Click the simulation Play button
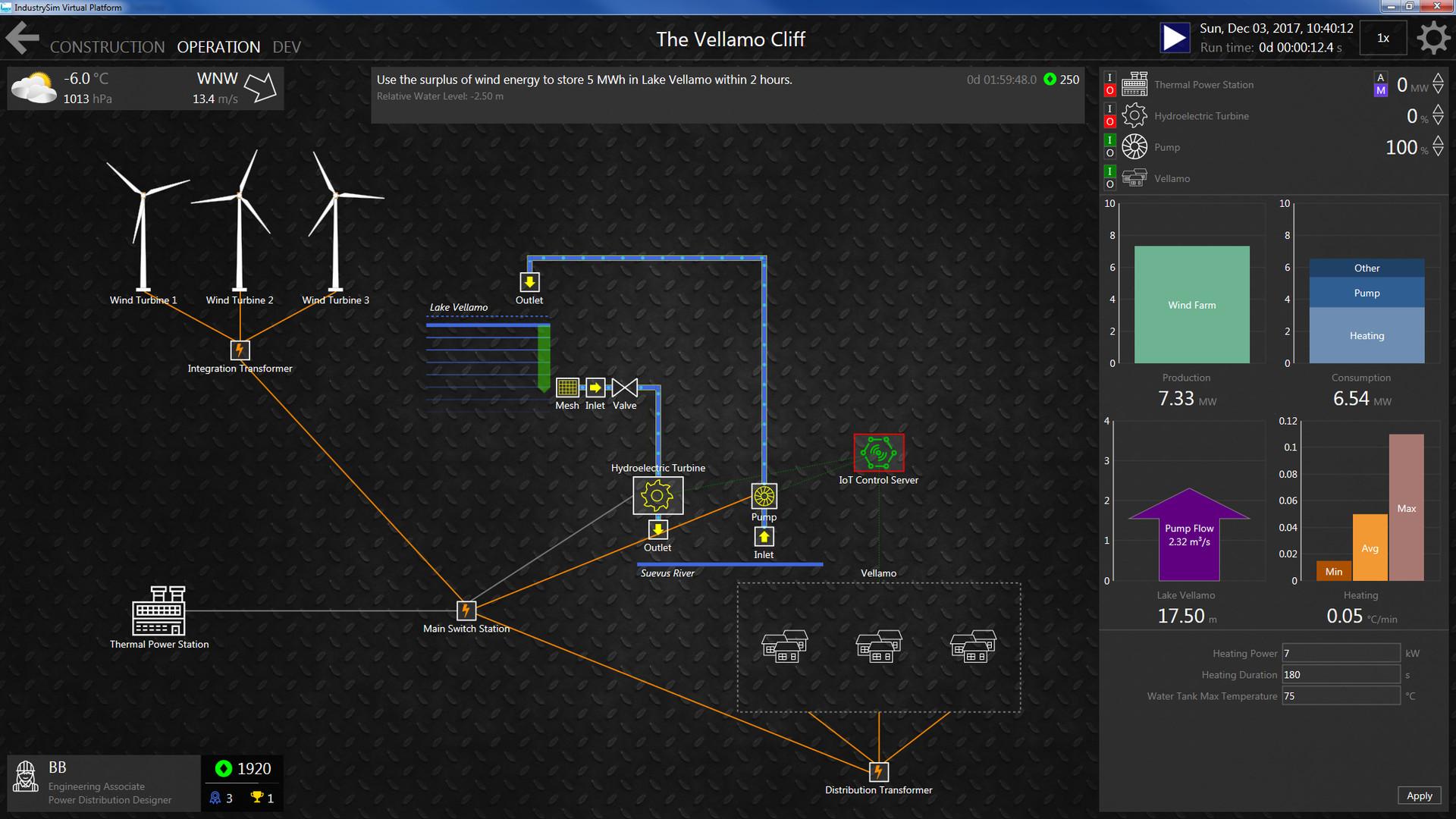The image size is (1456, 819). (x=1174, y=36)
